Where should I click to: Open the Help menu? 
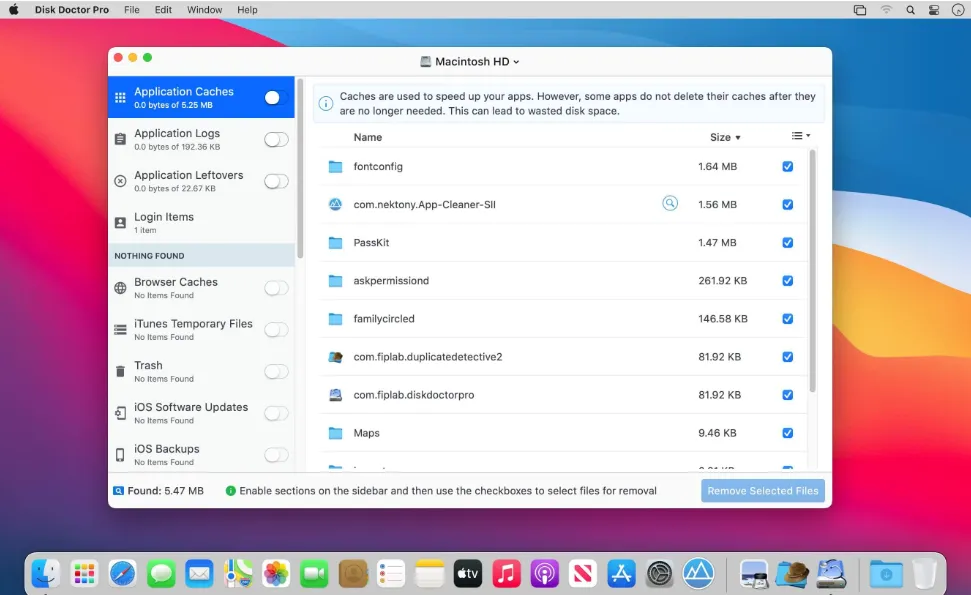point(247,10)
